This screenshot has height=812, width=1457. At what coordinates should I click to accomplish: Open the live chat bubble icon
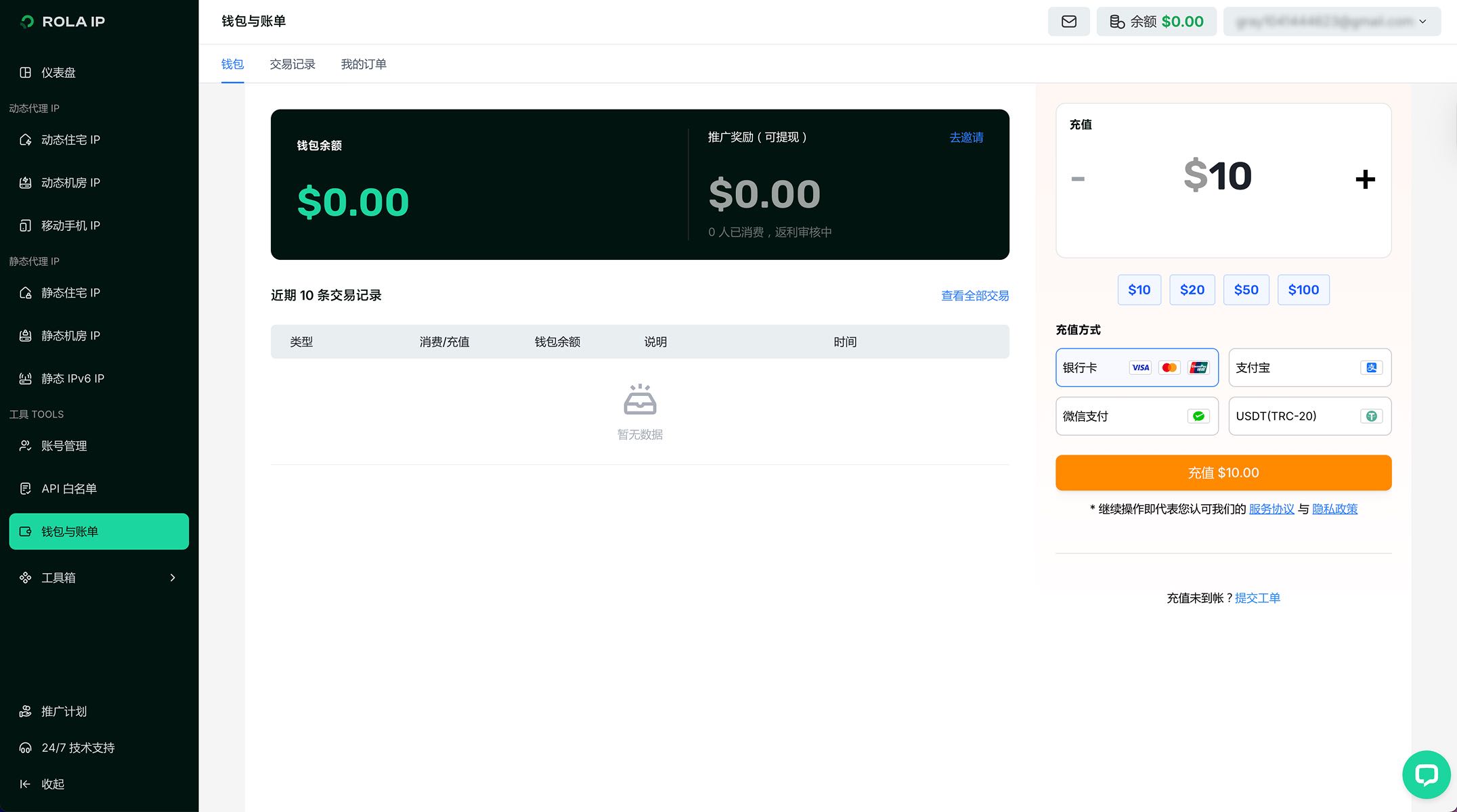point(1426,774)
